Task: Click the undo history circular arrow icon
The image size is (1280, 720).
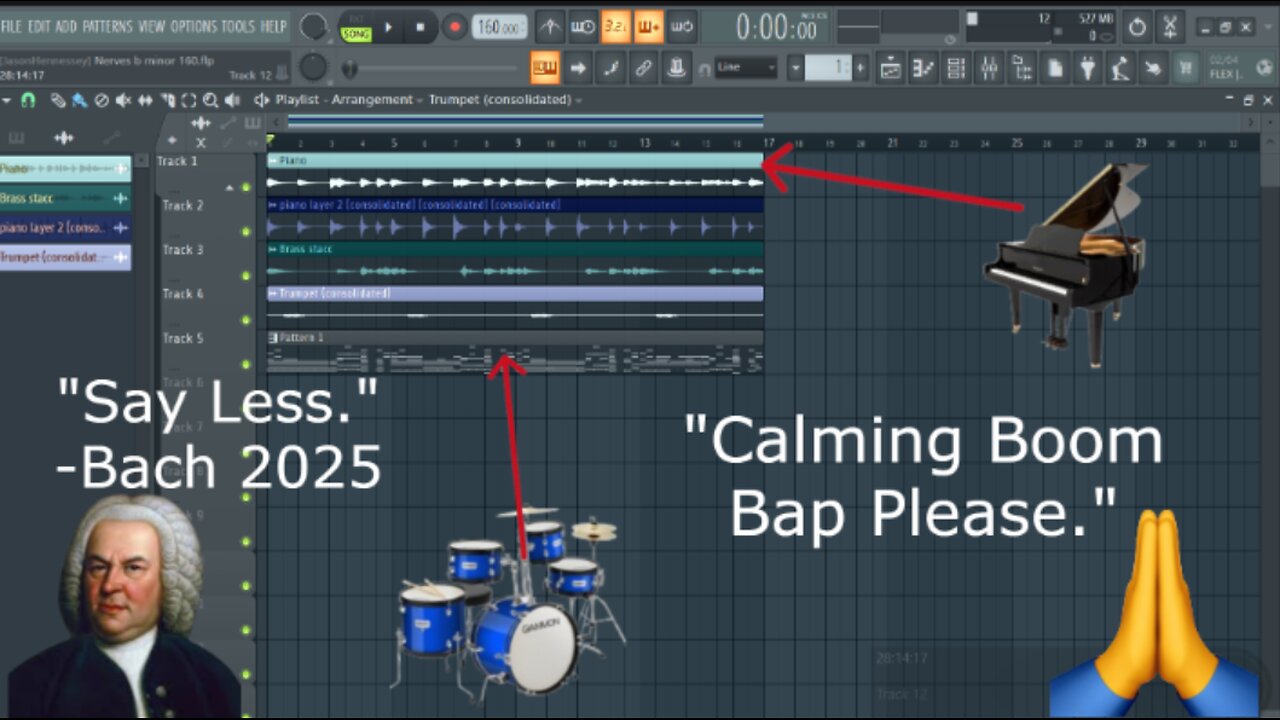Action: click(x=1137, y=27)
